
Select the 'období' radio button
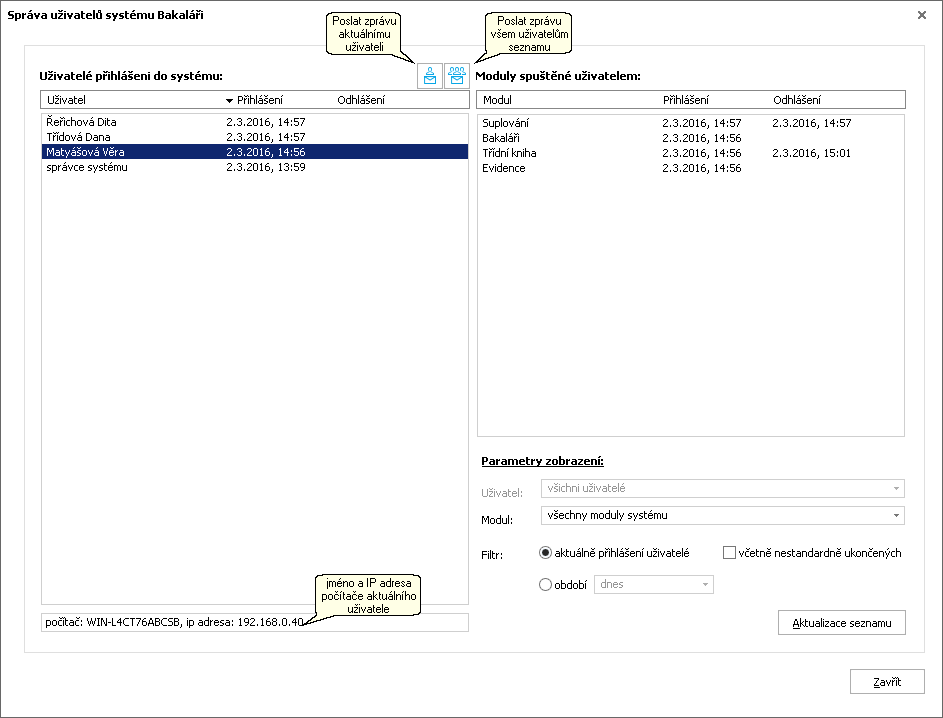click(545, 585)
